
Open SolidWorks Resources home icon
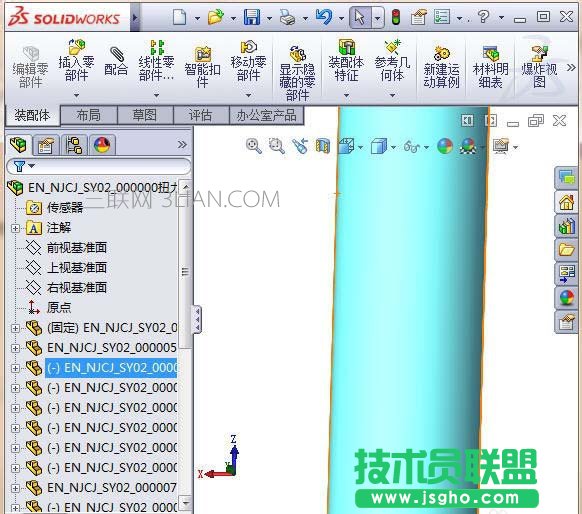click(x=566, y=203)
